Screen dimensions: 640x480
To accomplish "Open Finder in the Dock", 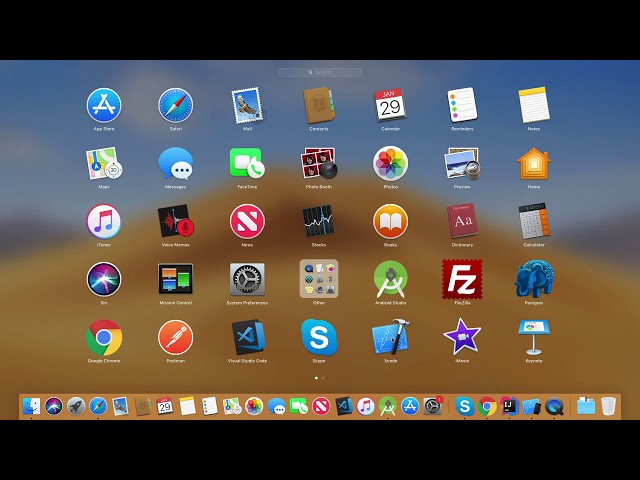I will pos(31,406).
